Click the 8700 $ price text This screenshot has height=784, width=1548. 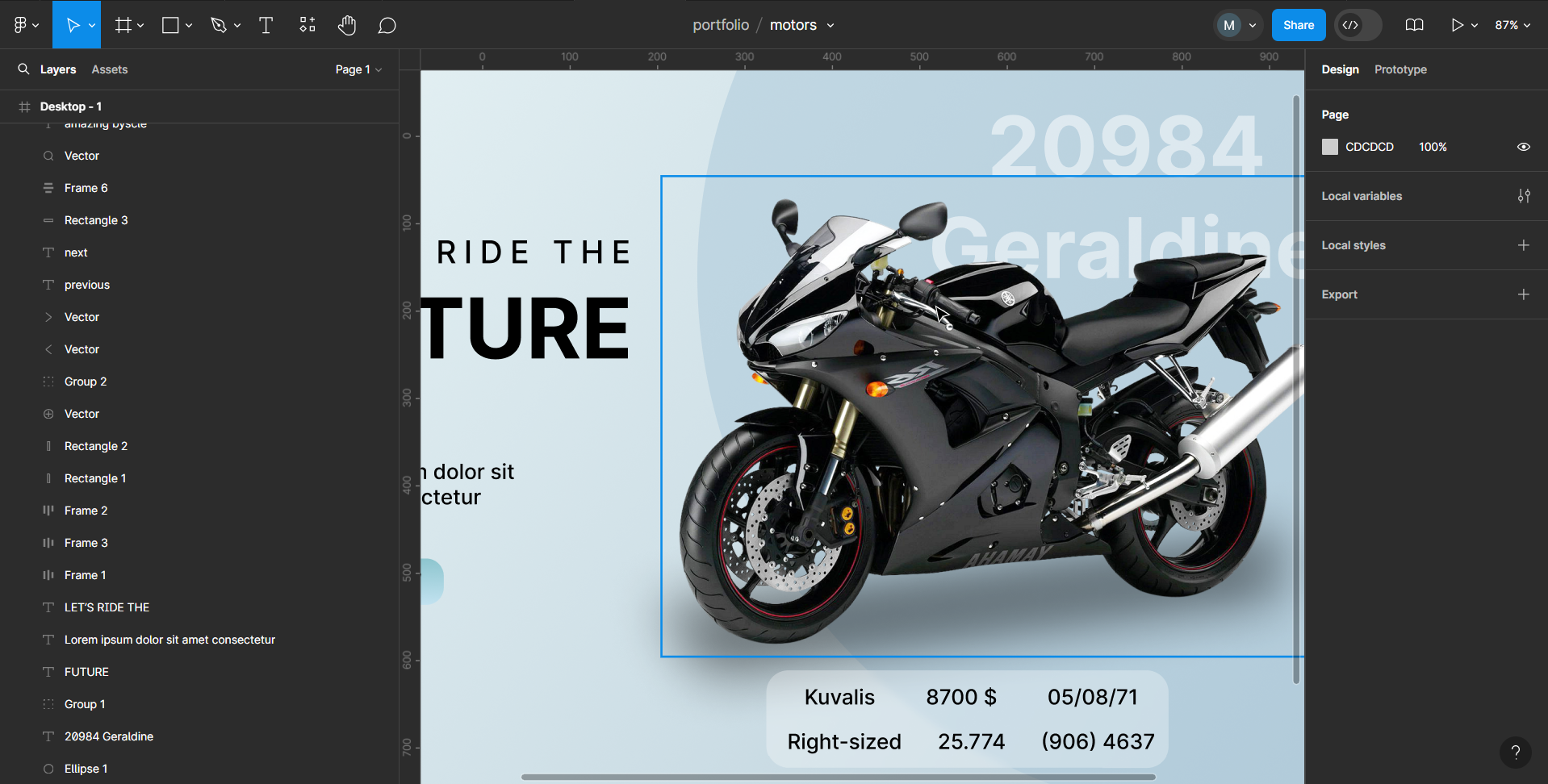(961, 697)
